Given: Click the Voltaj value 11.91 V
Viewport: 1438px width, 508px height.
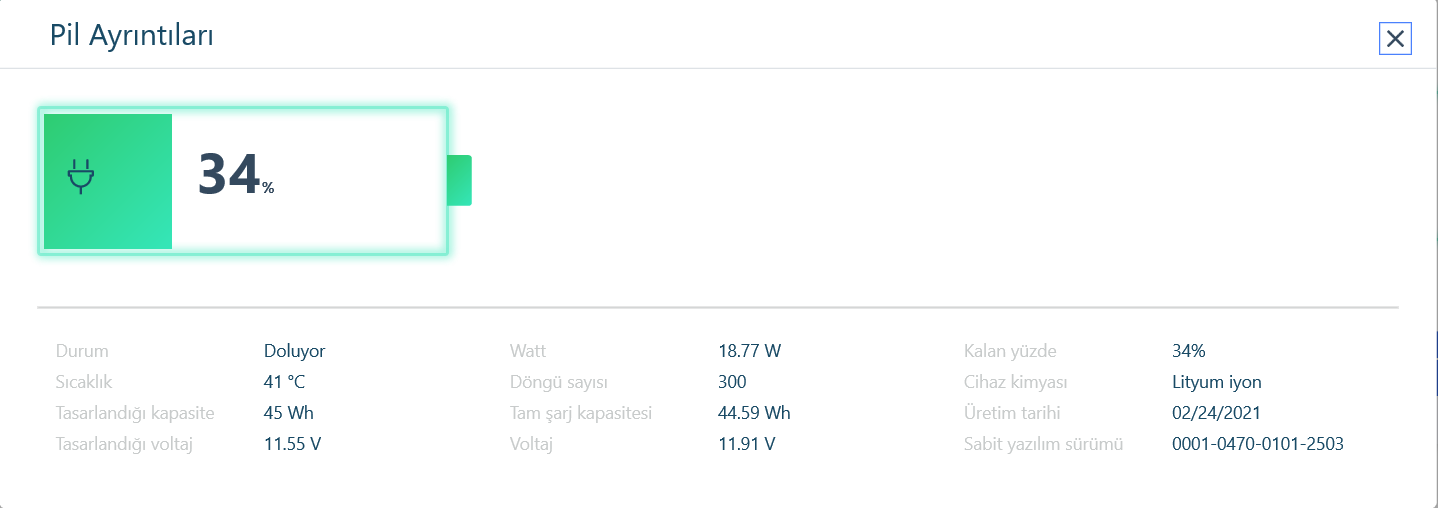Looking at the screenshot, I should pyautogui.click(x=747, y=444).
